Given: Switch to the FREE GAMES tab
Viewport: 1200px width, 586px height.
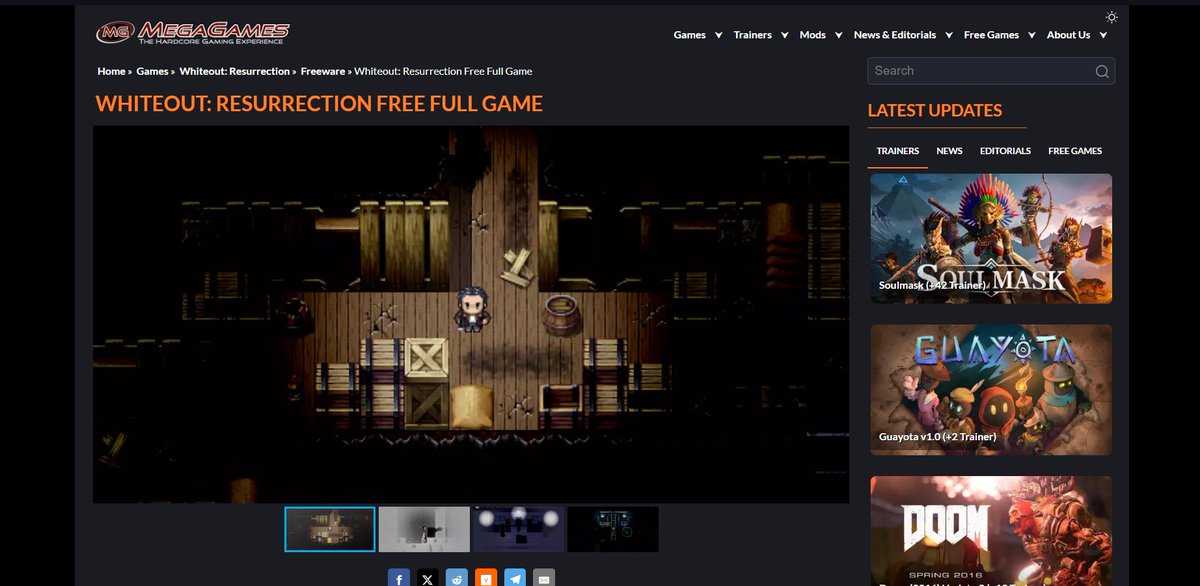Looking at the screenshot, I should [1075, 151].
